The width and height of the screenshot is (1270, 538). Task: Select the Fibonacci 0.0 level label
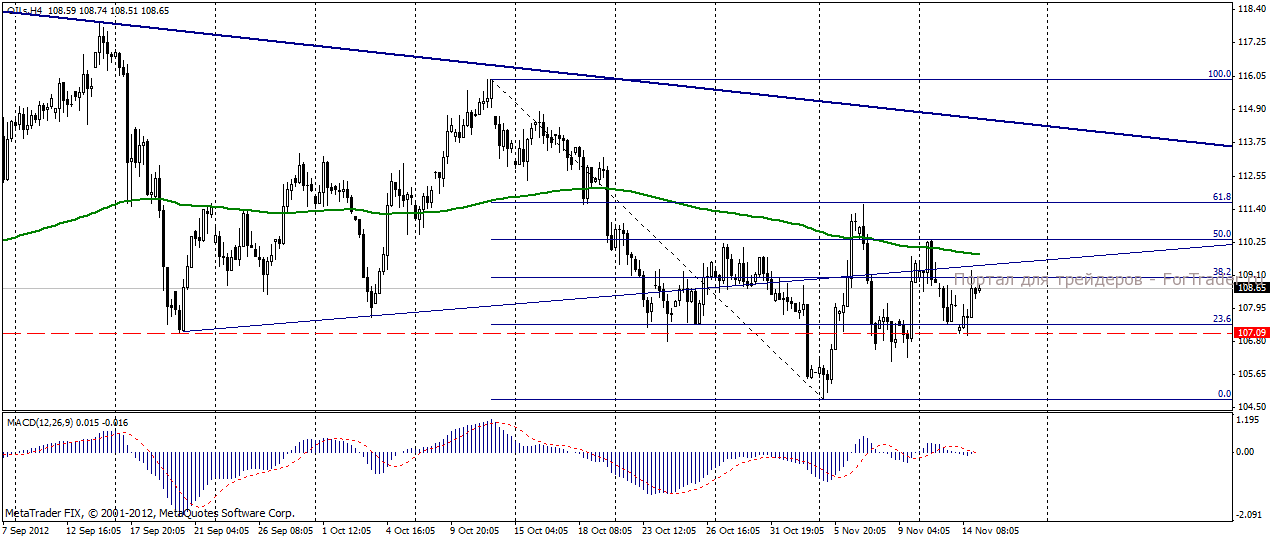click(1224, 394)
